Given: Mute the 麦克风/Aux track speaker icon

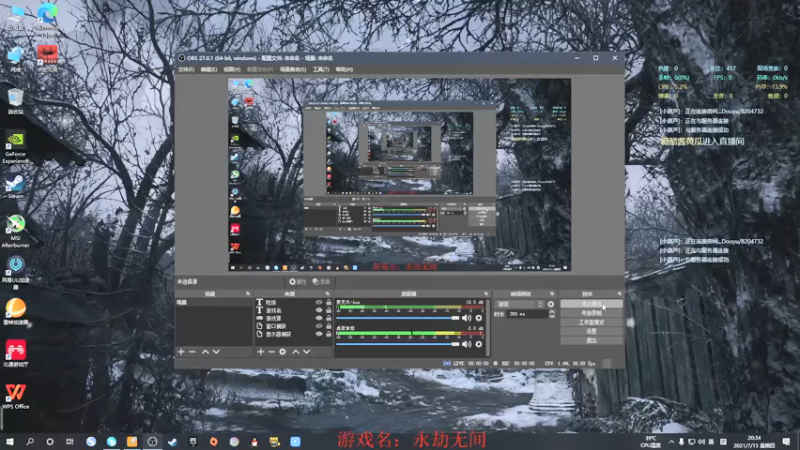Looking at the screenshot, I should point(466,318).
